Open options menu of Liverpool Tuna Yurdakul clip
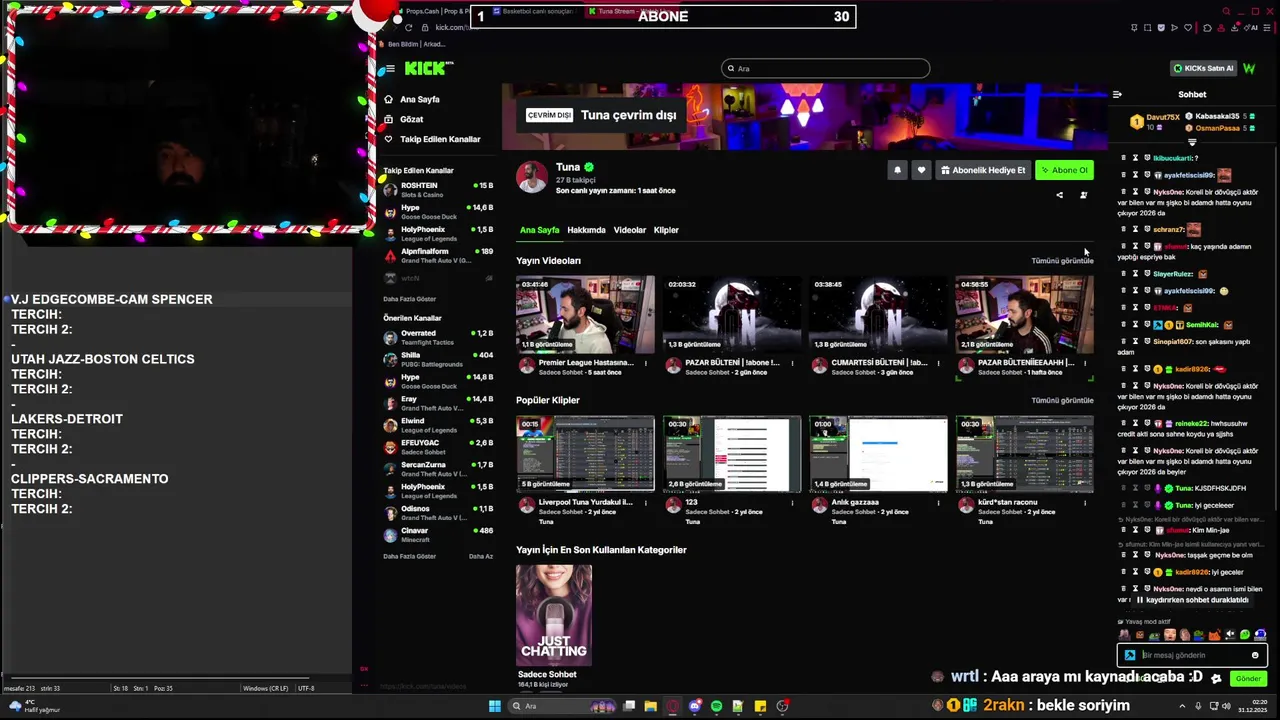Screen dimensions: 1280x720 pyautogui.click(x=645, y=502)
